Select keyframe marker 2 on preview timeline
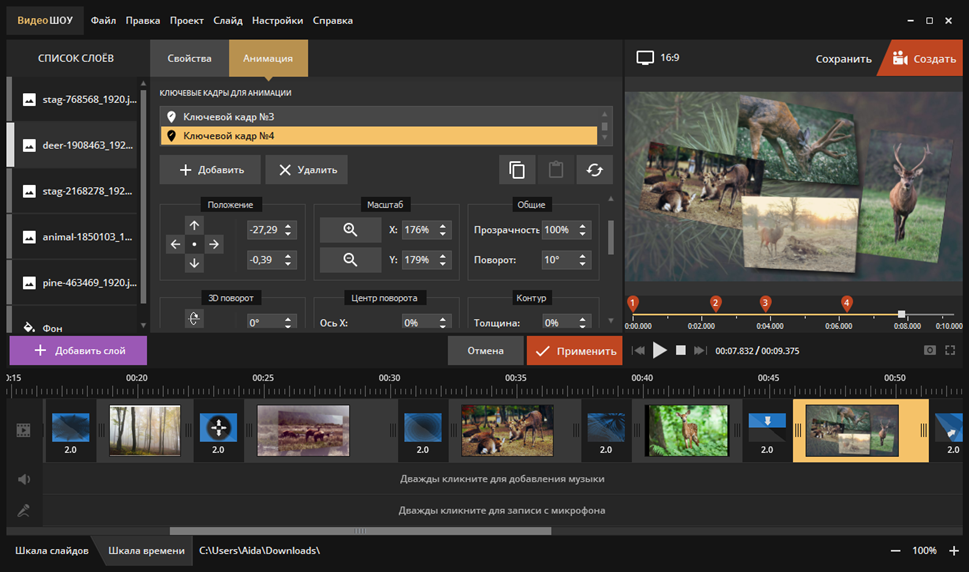The image size is (969, 572). (x=716, y=303)
